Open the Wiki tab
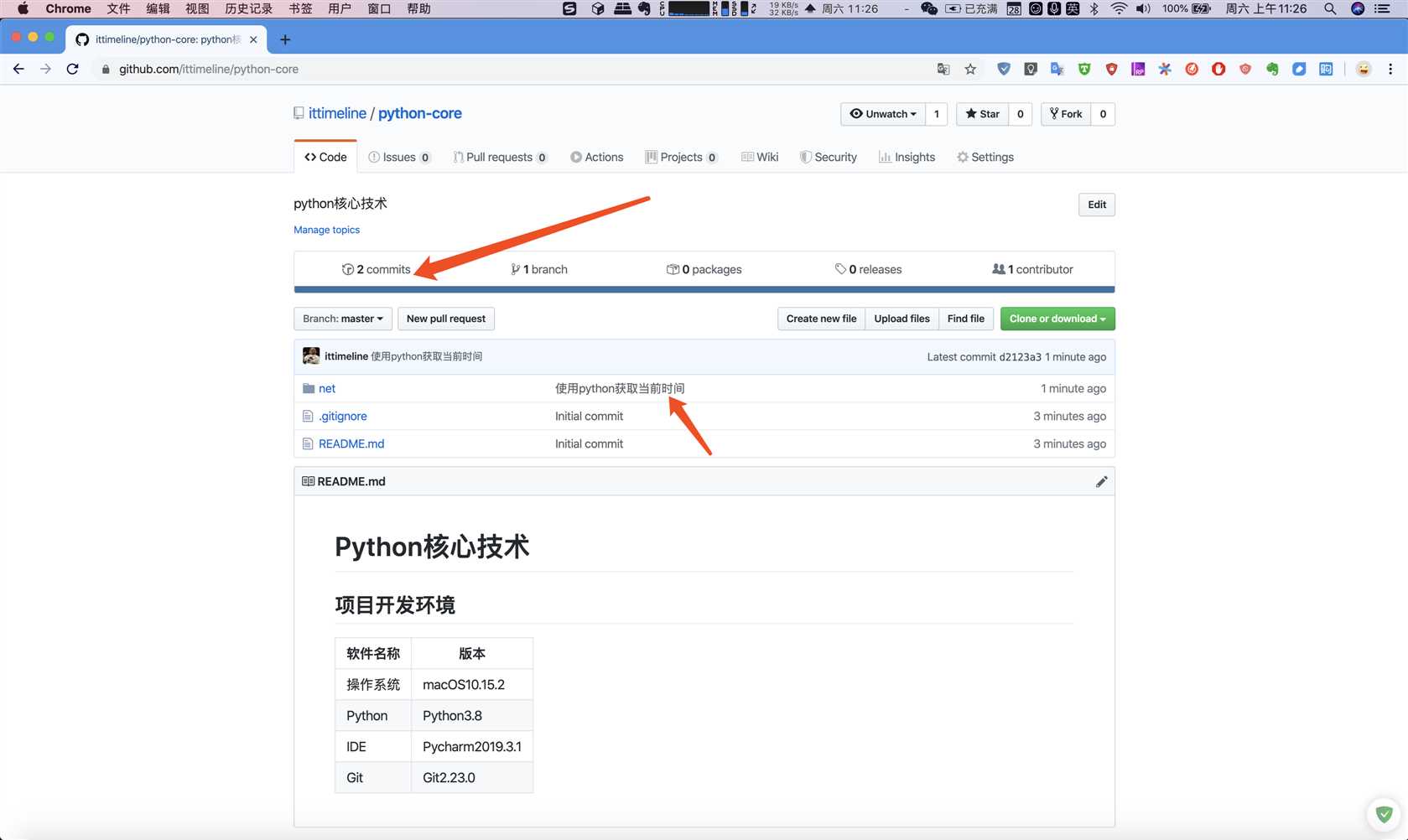Image resolution: width=1408 pixels, height=840 pixels. [x=760, y=157]
